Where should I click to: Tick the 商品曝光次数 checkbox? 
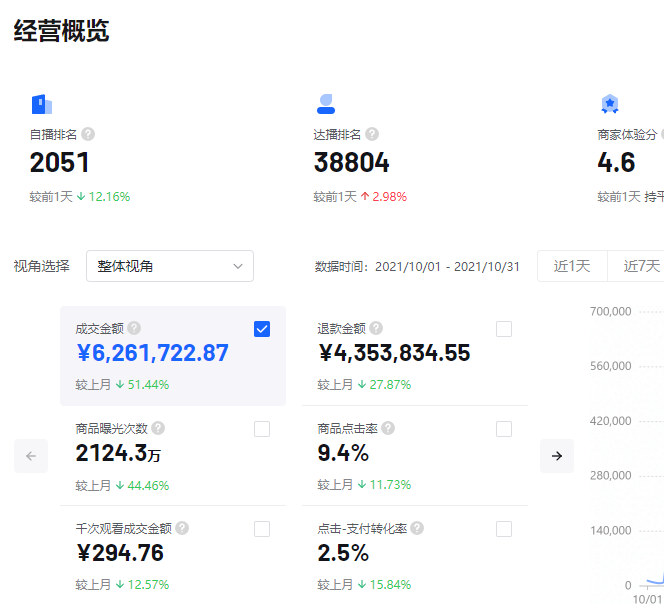coord(262,429)
